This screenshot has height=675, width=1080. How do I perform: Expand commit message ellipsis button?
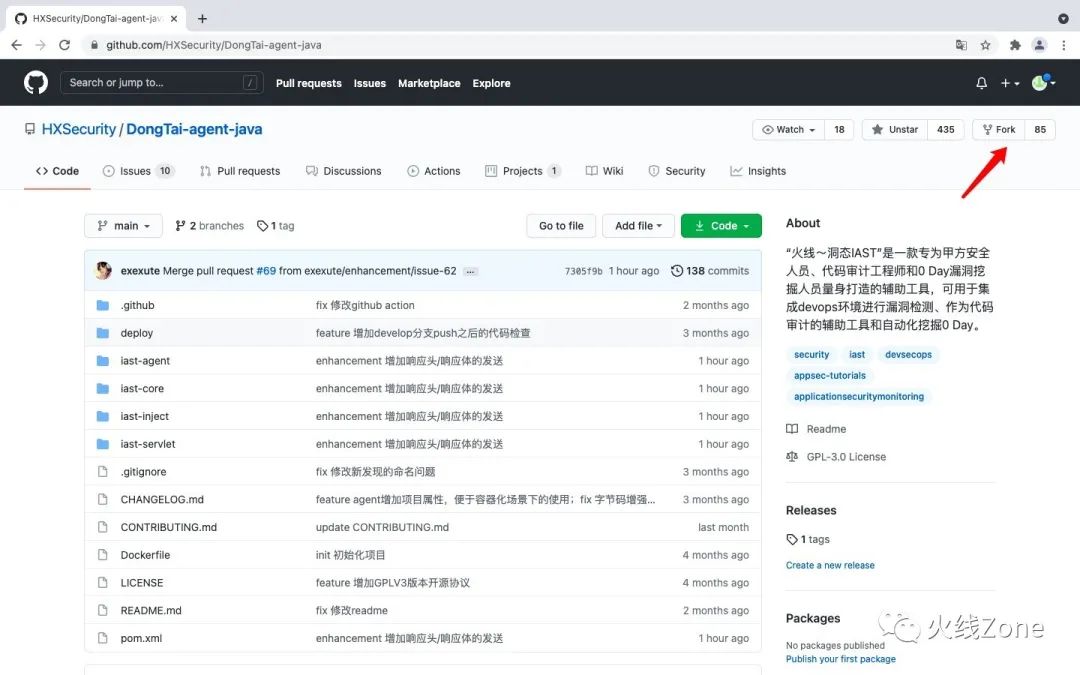click(470, 271)
